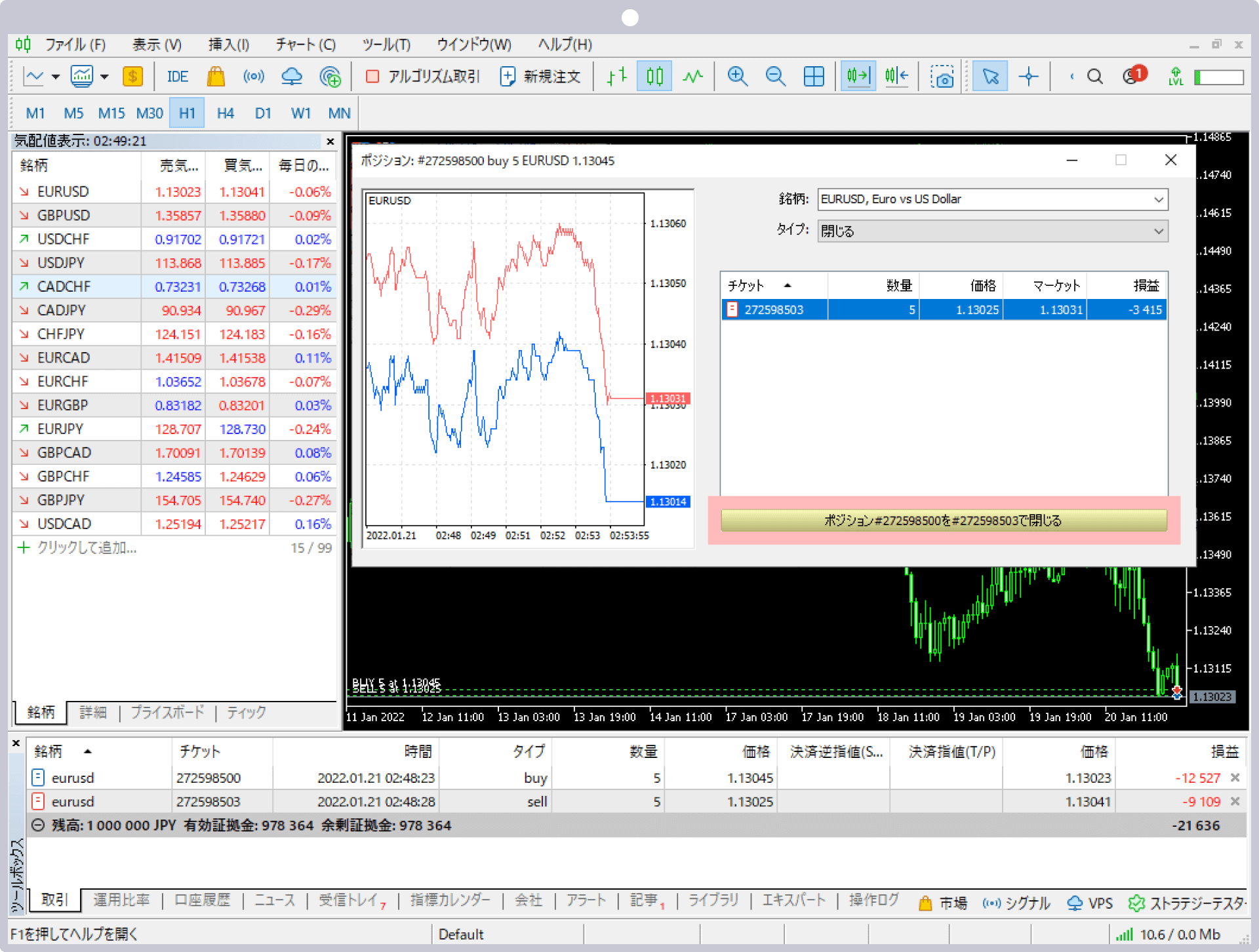
Task: Select the M15 timeframe
Action: (x=111, y=113)
